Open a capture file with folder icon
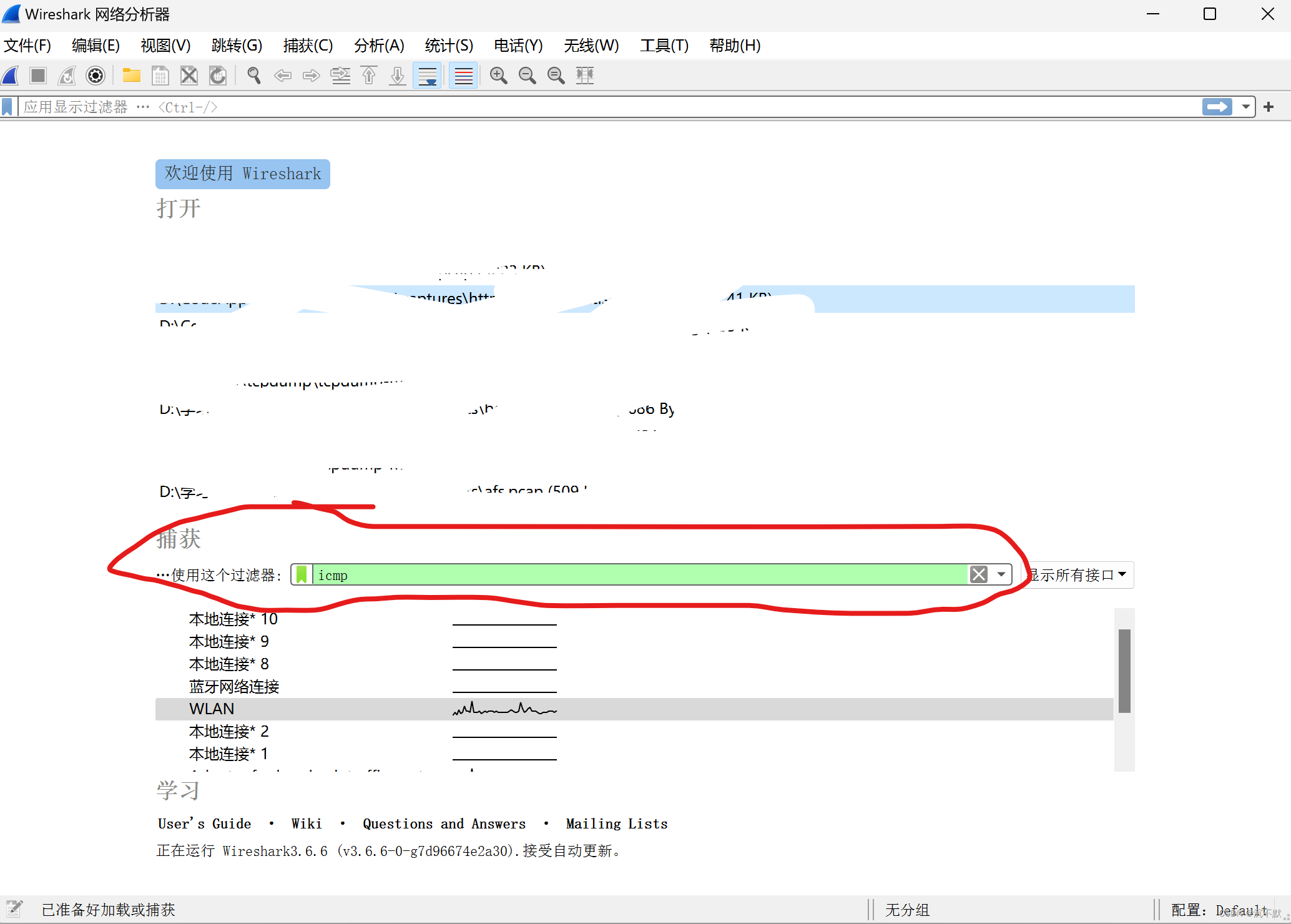The image size is (1291, 924). pos(131,76)
